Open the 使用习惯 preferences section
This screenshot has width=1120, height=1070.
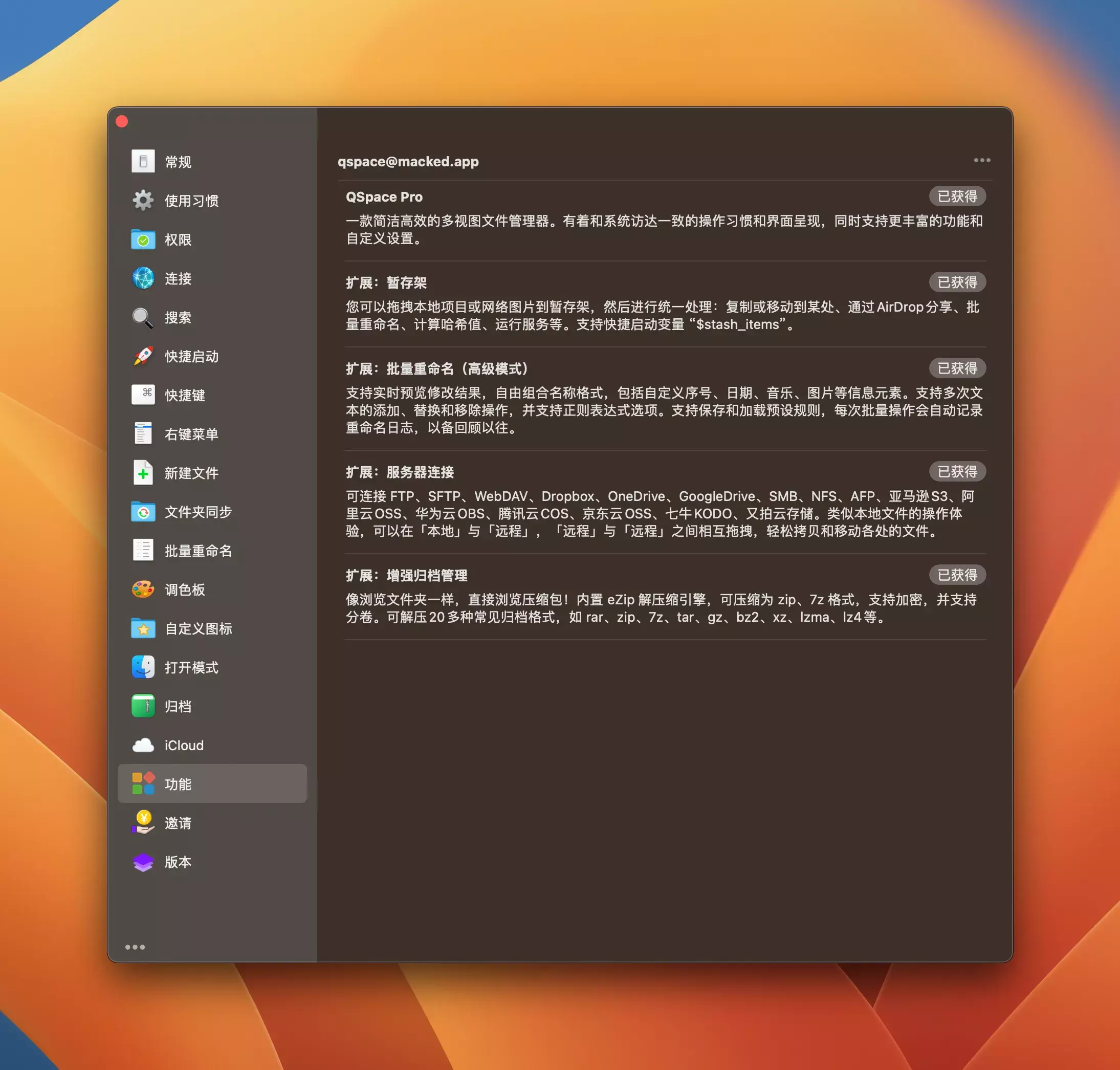coord(191,201)
